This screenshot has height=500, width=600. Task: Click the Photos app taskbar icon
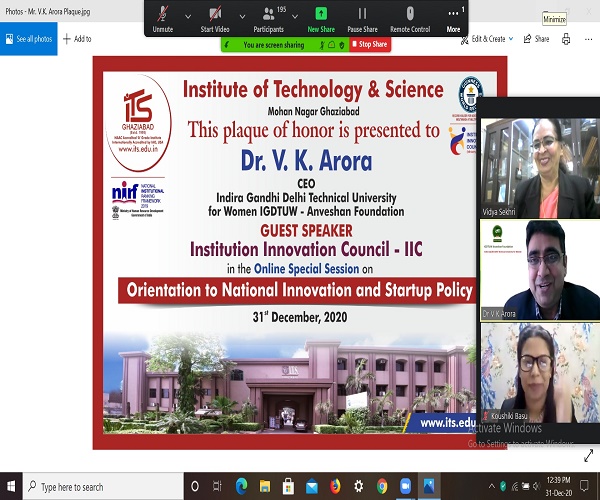[x=429, y=486]
